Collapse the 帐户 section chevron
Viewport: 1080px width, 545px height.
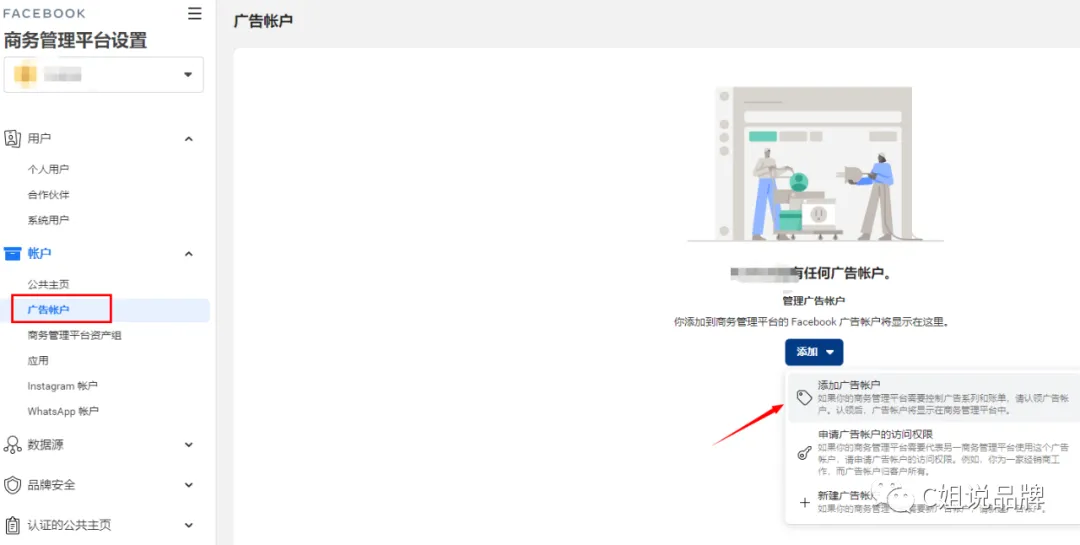pyautogui.click(x=189, y=254)
